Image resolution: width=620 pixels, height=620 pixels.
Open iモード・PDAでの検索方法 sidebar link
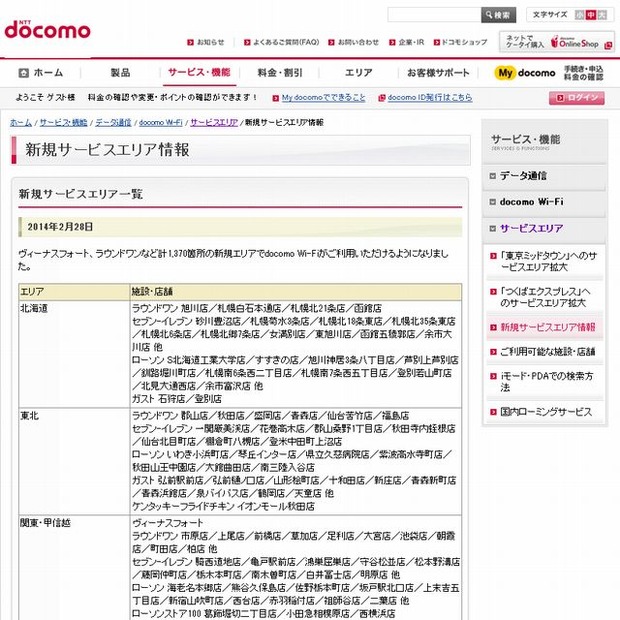[546, 382]
